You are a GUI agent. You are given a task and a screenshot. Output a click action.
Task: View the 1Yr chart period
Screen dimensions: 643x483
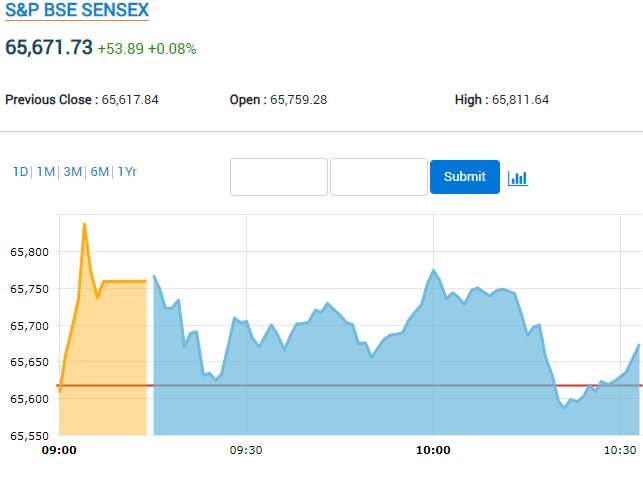click(x=127, y=172)
